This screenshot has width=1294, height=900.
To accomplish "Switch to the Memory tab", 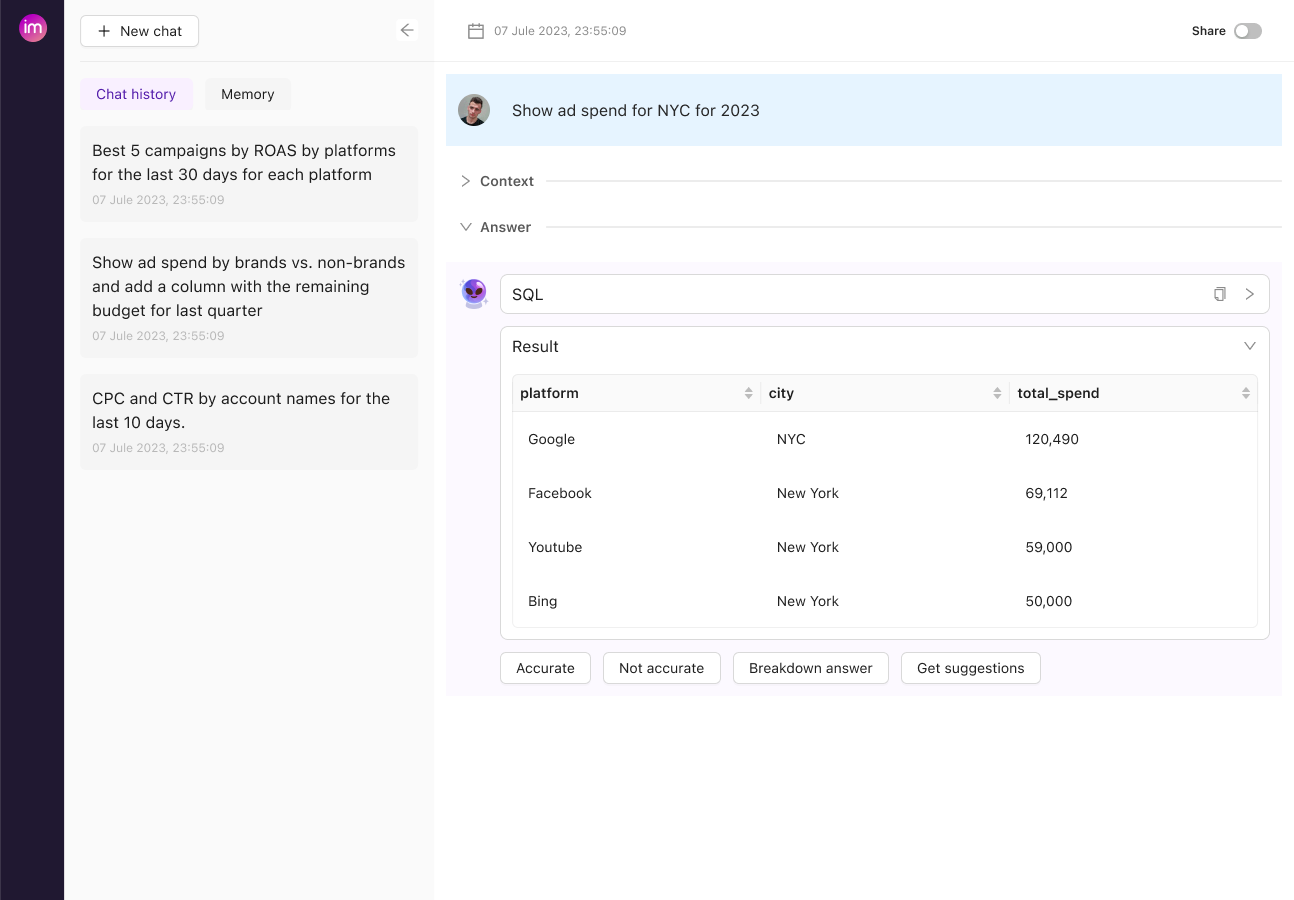I will coord(247,94).
